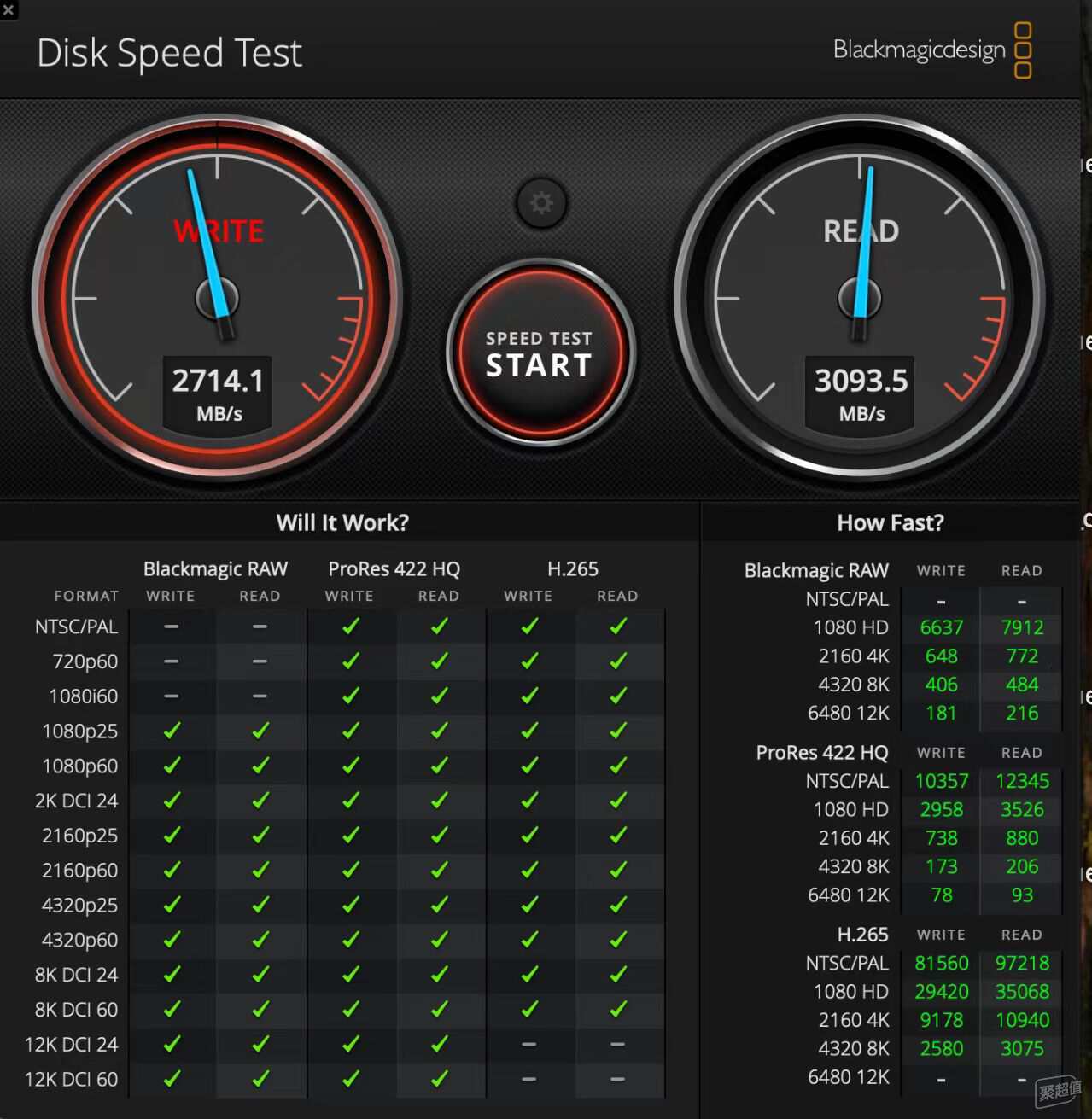This screenshot has height=1119, width=1092.
Task: Click the Blackmagicdesign logo
Action: pos(932,50)
